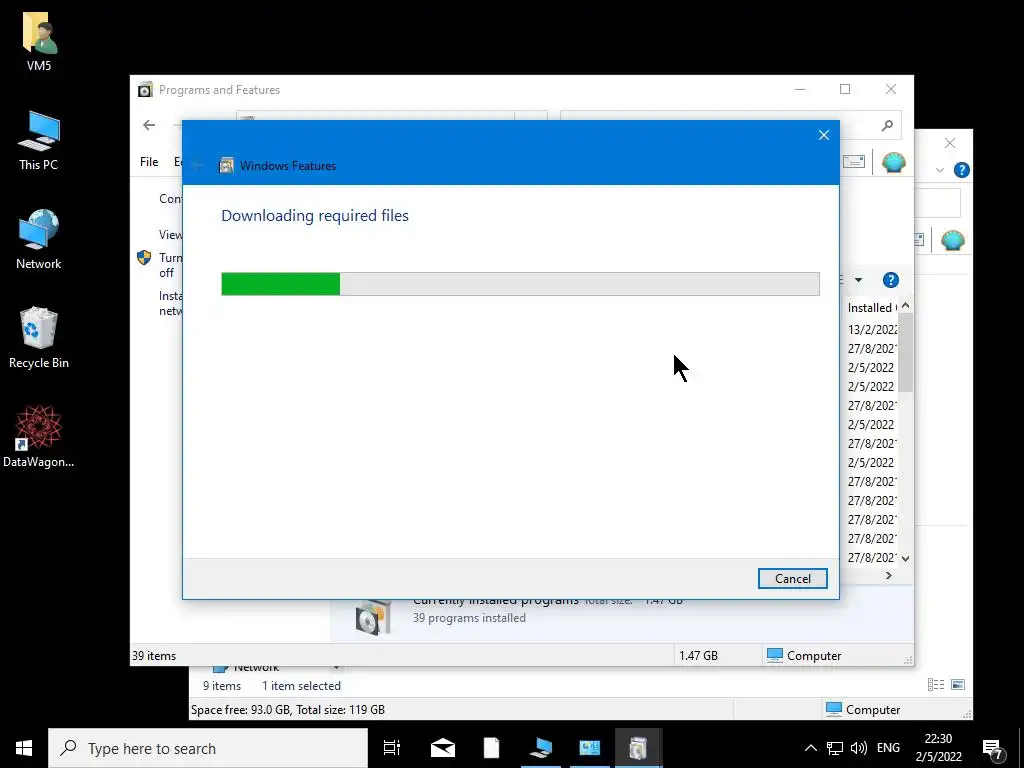Select the Network desktop icon
Viewport: 1024px width, 768px height.
(x=39, y=240)
